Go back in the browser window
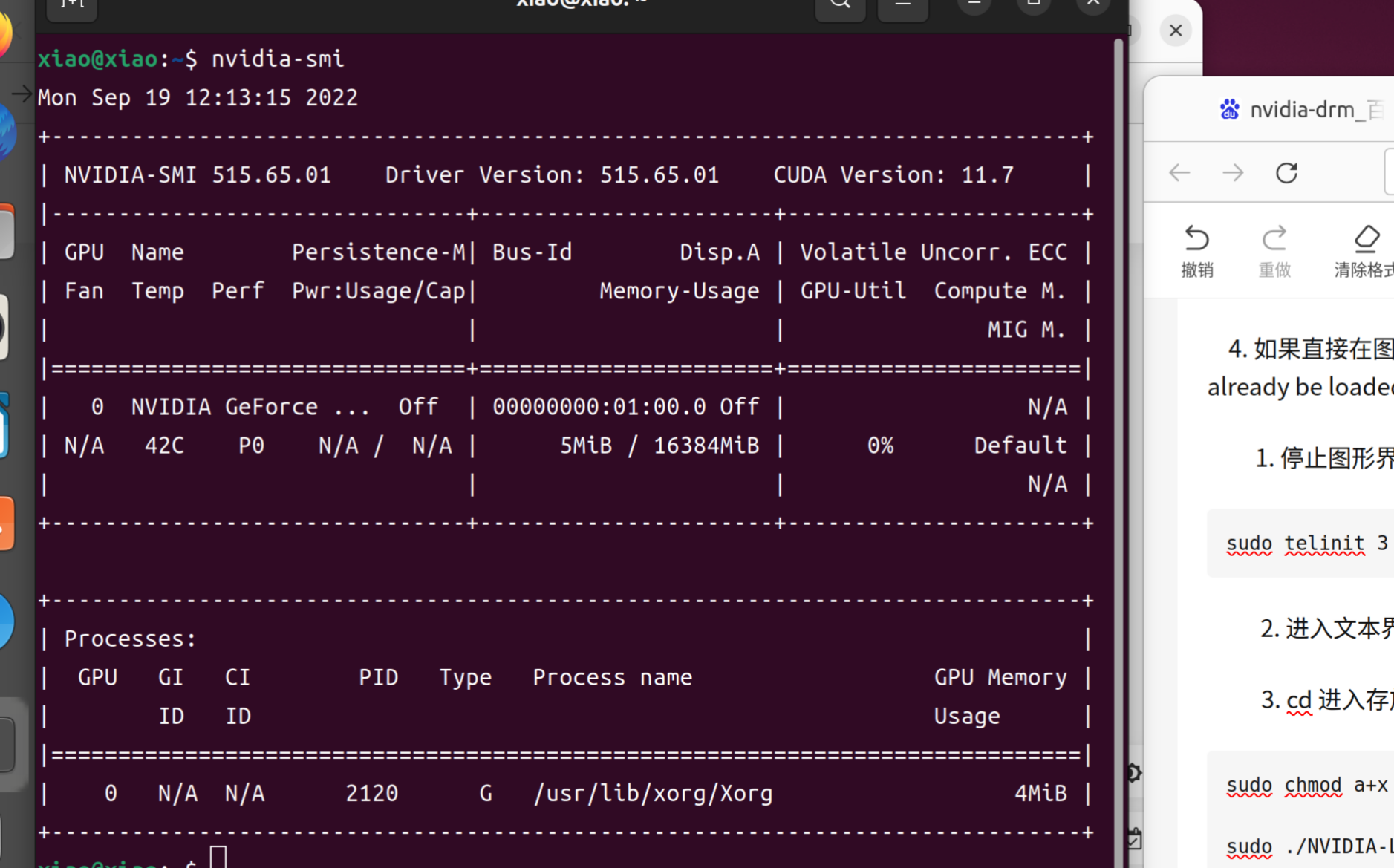Screen dimensions: 1394x868 pyautogui.click(x=1179, y=173)
